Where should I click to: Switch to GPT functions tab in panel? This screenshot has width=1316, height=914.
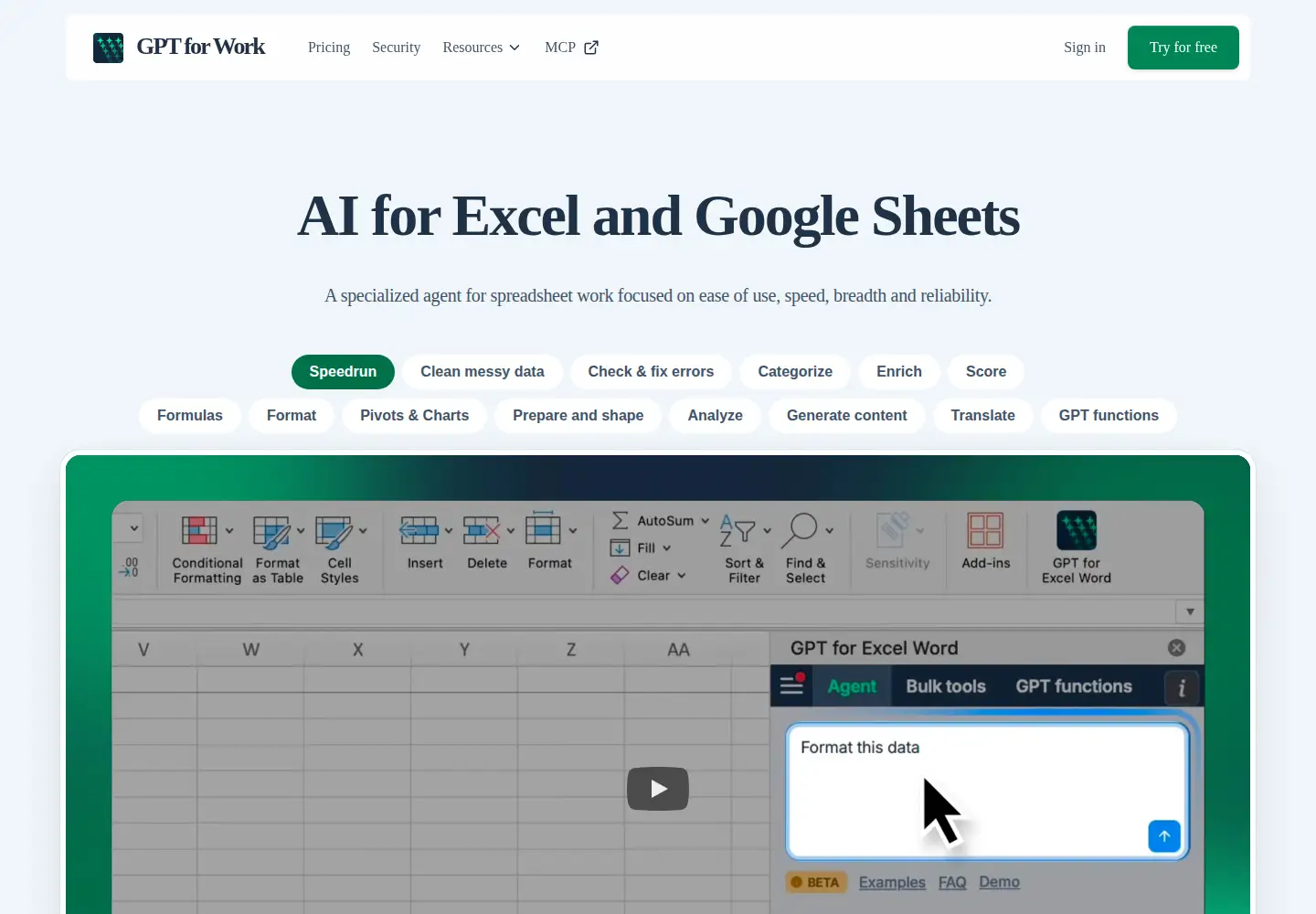[1074, 686]
